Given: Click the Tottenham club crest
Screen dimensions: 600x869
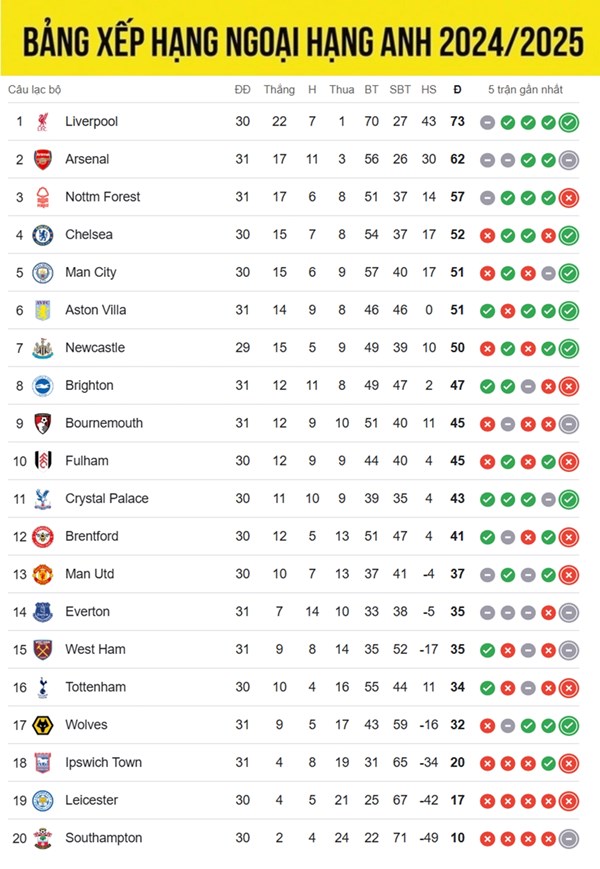Looking at the screenshot, I should 43,687.
